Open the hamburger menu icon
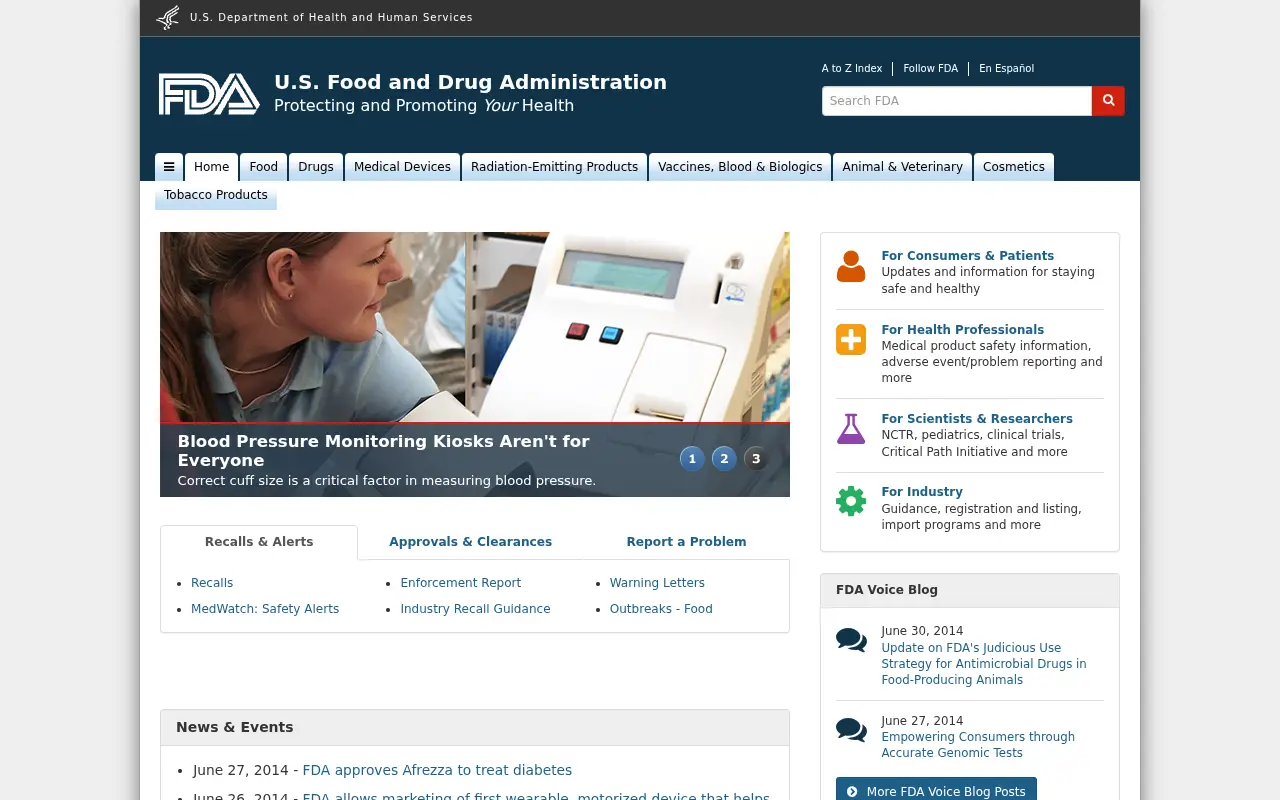The image size is (1280, 800). [x=169, y=167]
